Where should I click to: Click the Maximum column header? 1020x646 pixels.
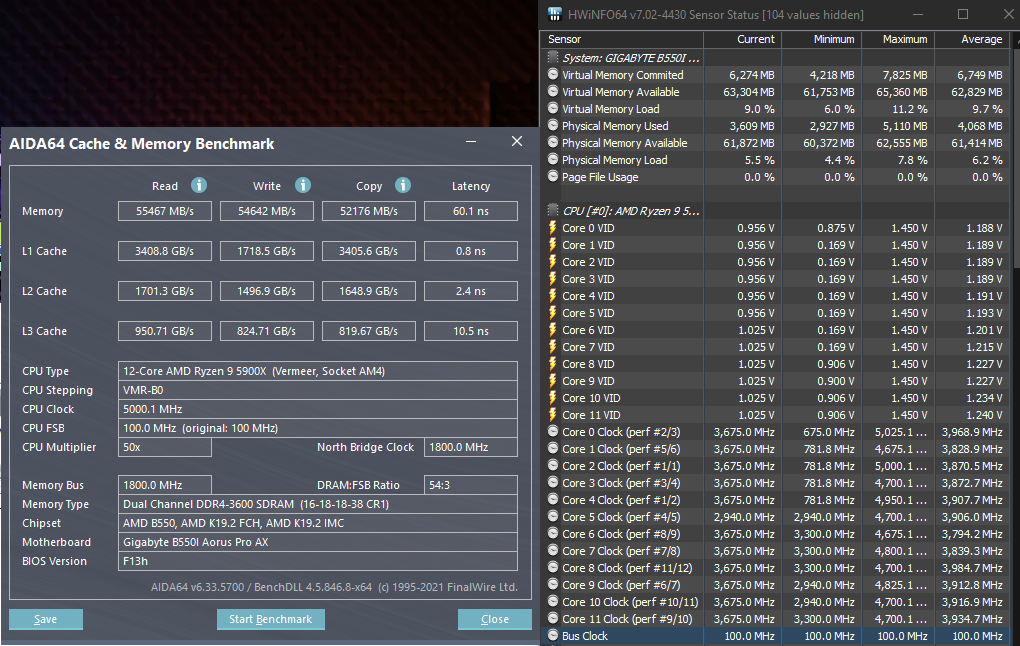point(898,39)
